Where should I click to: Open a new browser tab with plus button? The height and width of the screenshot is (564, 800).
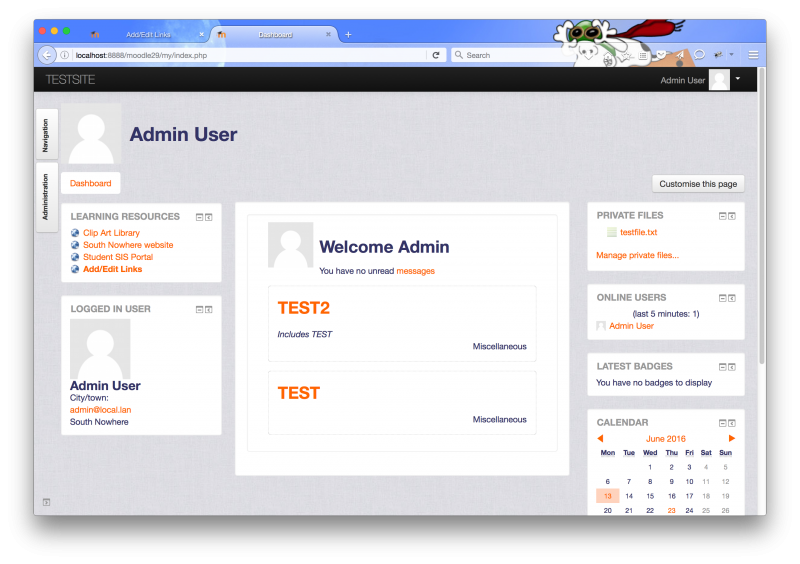click(x=348, y=34)
